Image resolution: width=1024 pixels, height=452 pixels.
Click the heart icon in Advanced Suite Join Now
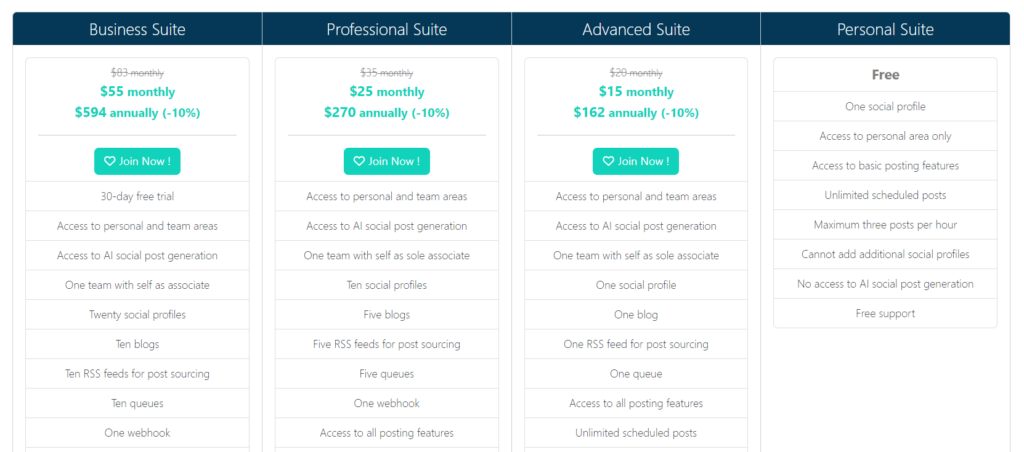tap(609, 161)
